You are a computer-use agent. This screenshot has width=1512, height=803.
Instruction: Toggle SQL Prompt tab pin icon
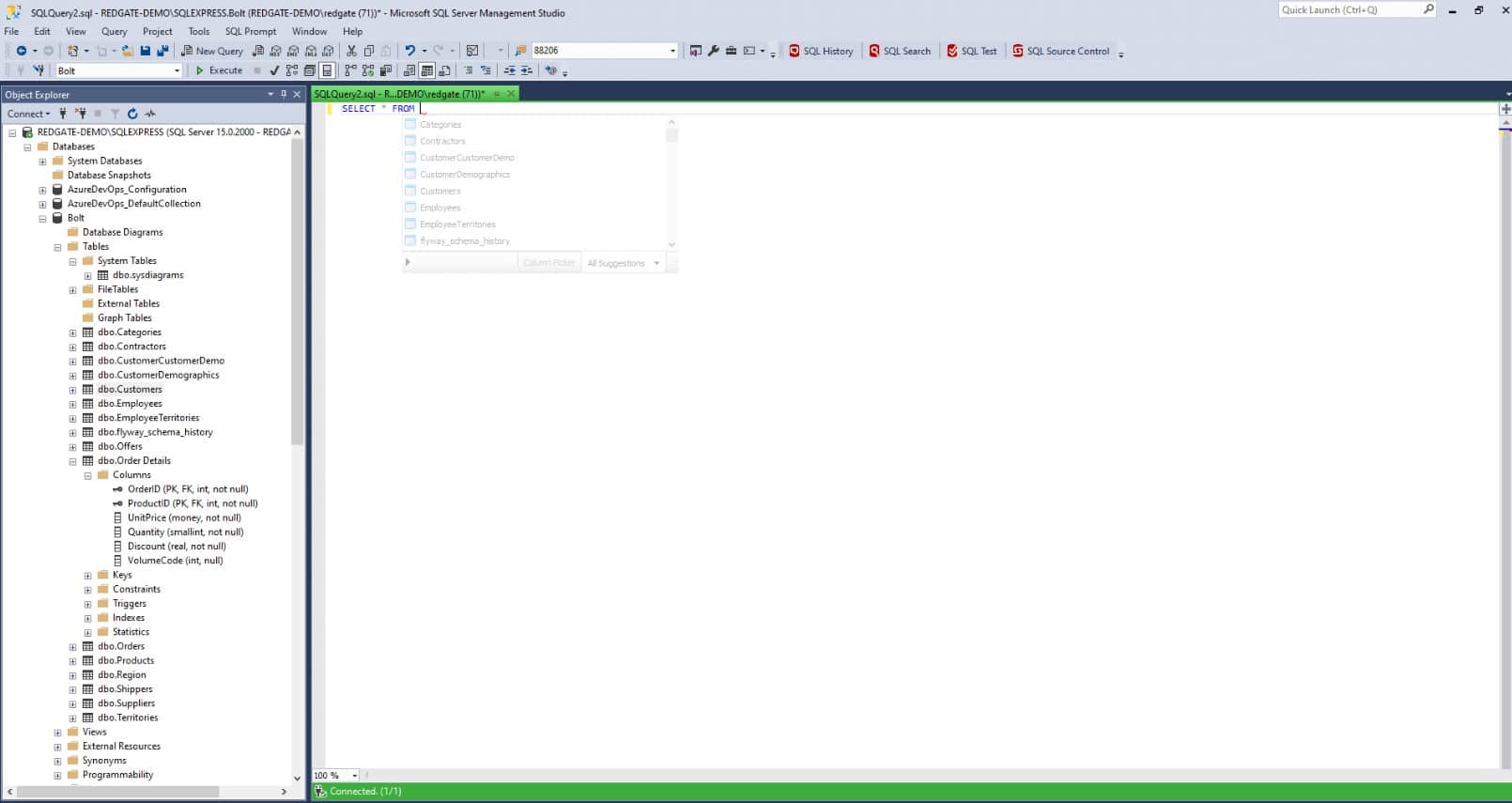click(497, 94)
